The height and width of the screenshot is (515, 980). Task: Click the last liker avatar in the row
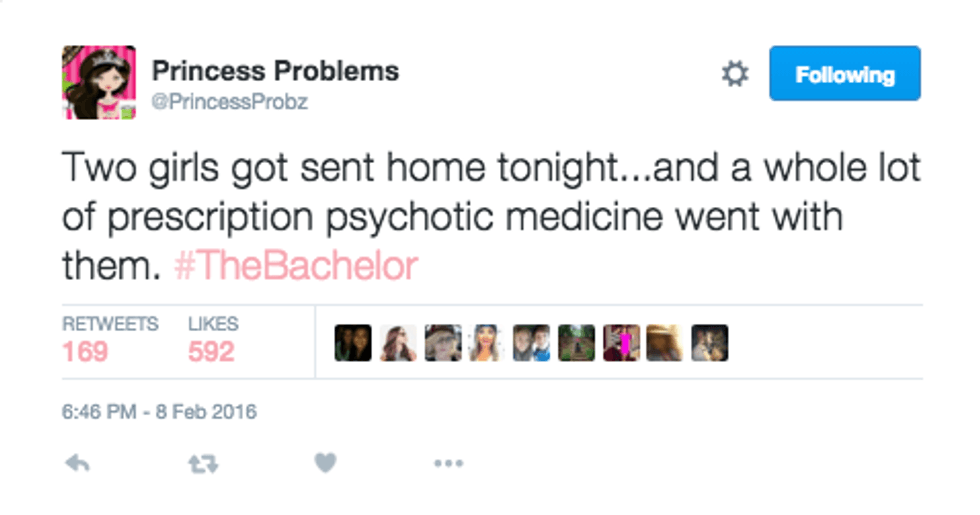709,343
